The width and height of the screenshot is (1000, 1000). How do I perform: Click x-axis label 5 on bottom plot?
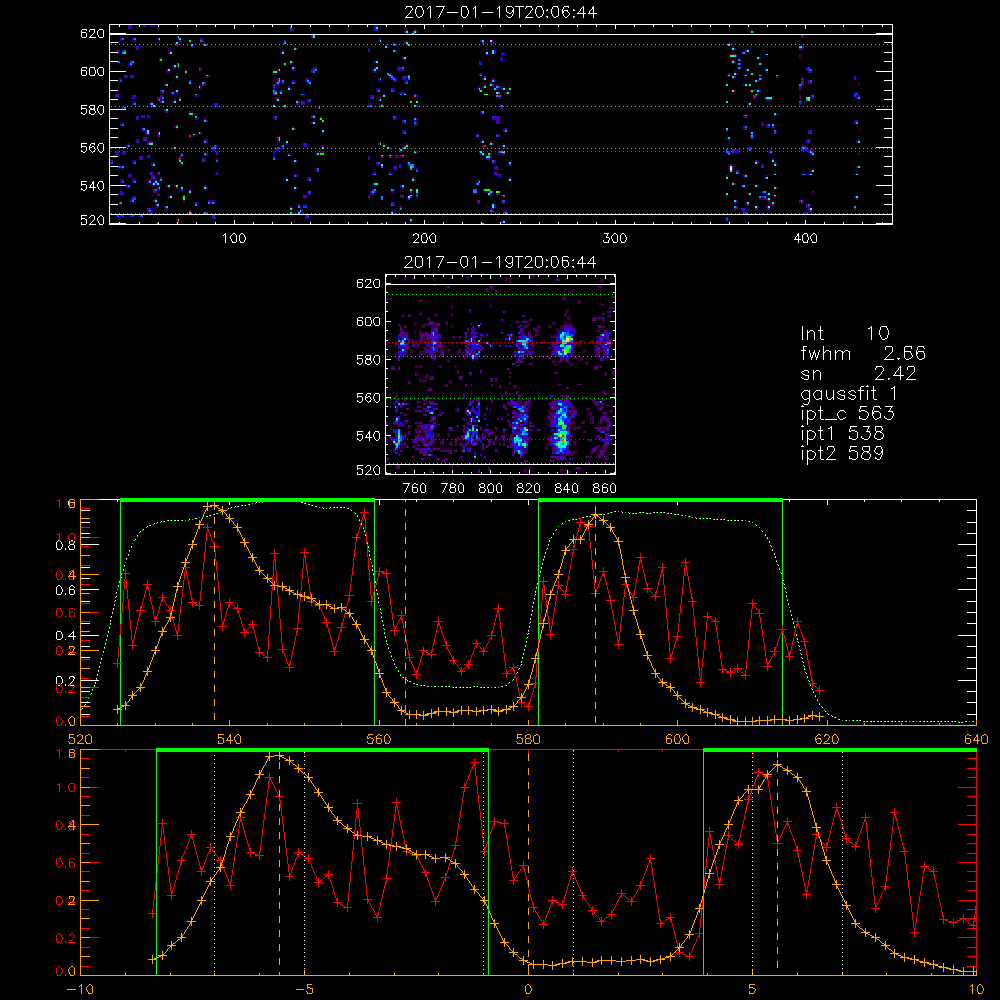click(753, 990)
